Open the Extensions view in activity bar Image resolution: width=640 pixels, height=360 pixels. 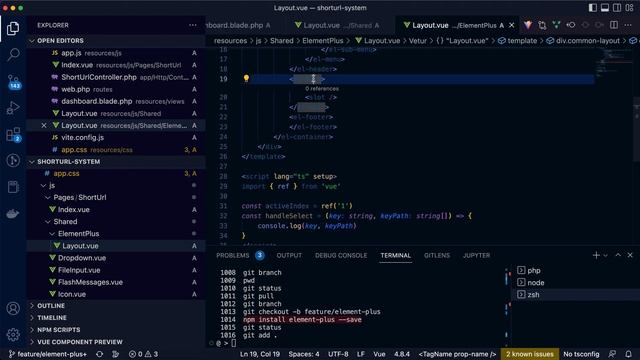coord(13,134)
